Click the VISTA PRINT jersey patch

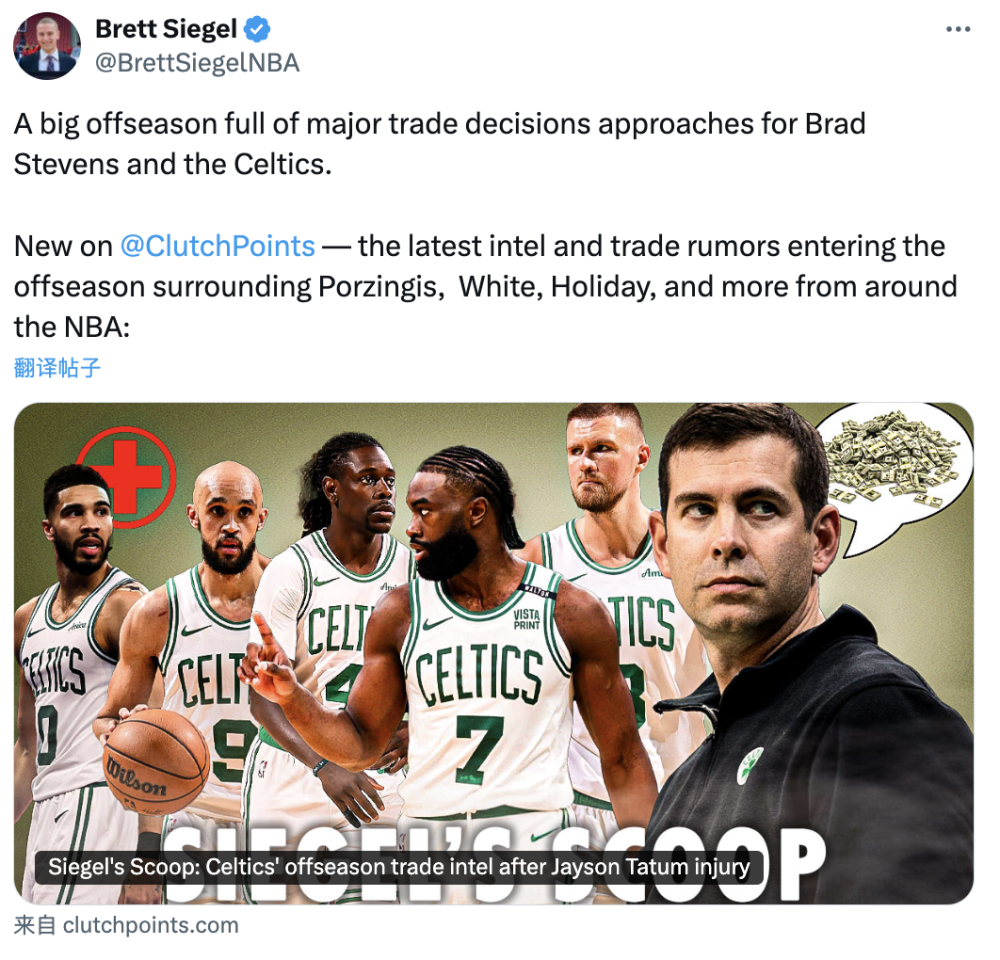coord(527,619)
